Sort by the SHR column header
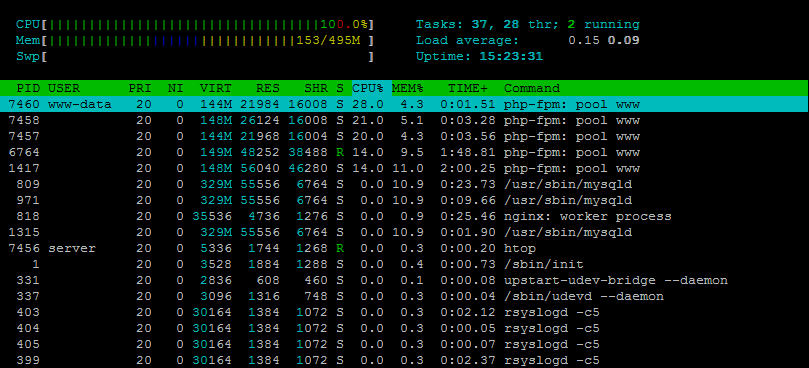 (x=315, y=88)
